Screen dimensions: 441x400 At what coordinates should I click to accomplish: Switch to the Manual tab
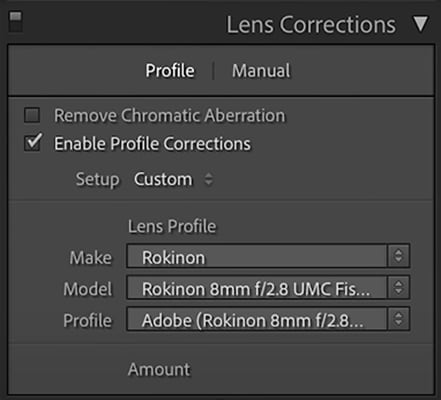tap(261, 71)
